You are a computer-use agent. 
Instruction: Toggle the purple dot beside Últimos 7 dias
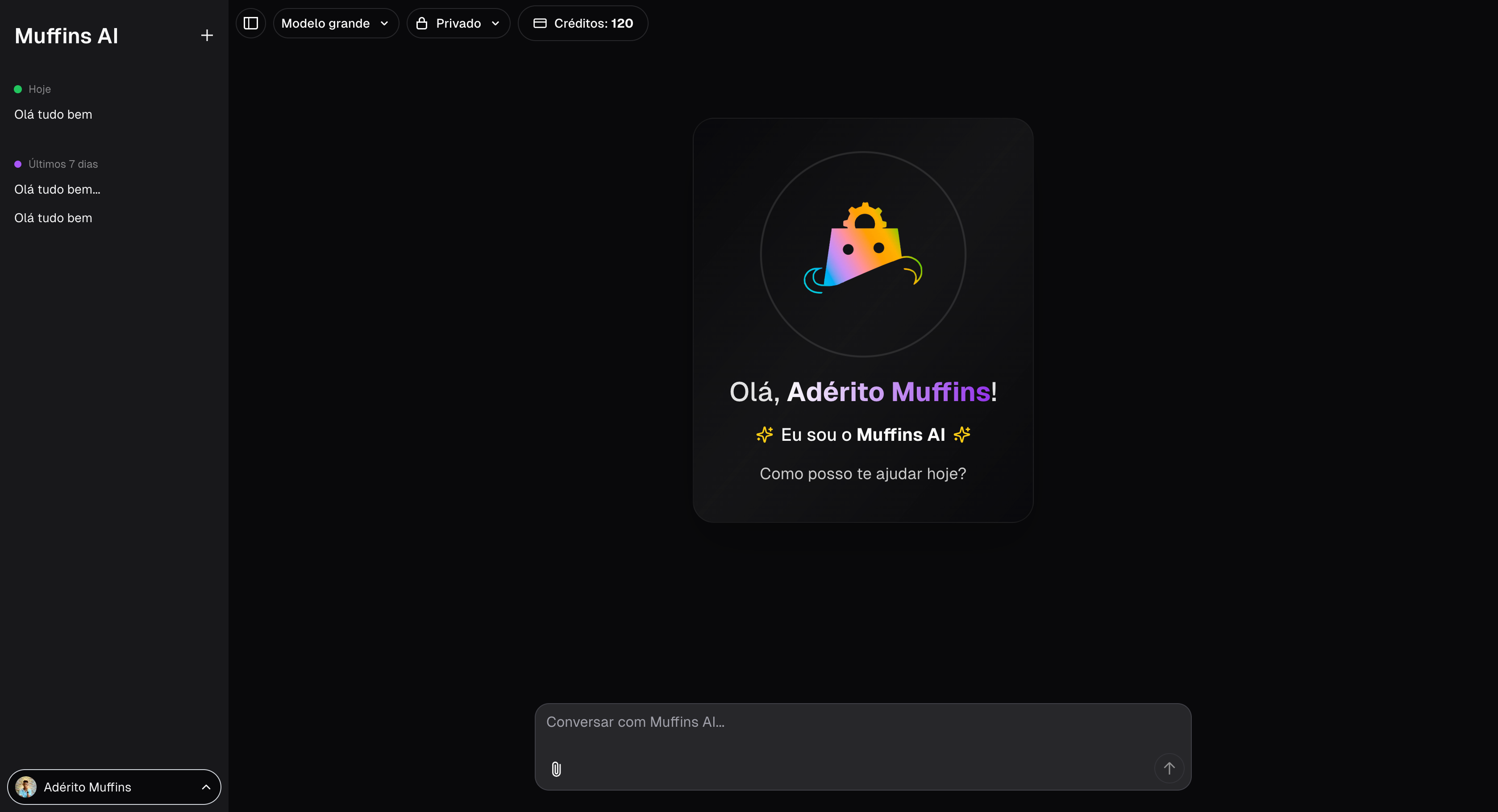[x=17, y=164]
